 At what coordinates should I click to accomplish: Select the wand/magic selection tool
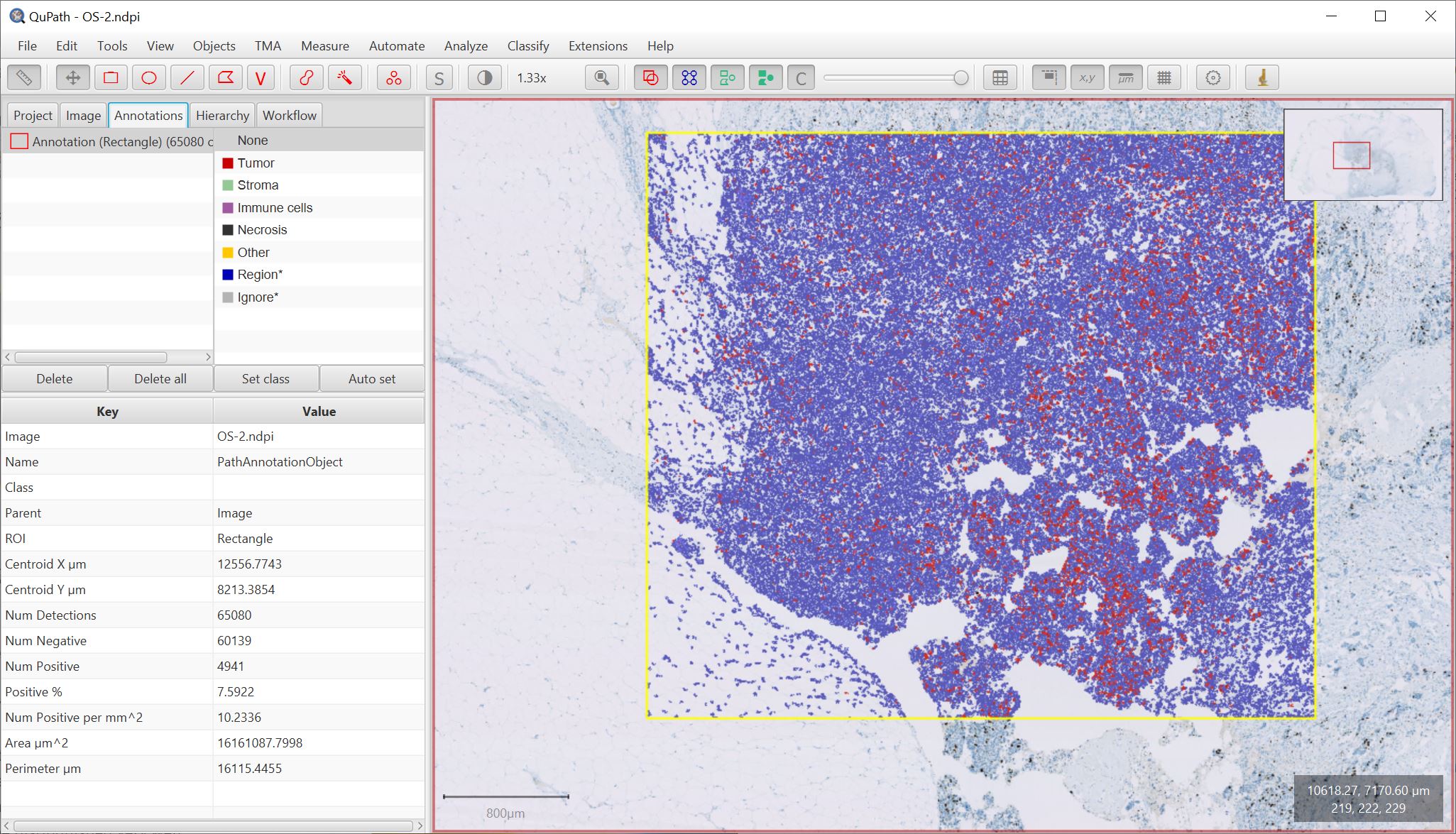(x=343, y=77)
